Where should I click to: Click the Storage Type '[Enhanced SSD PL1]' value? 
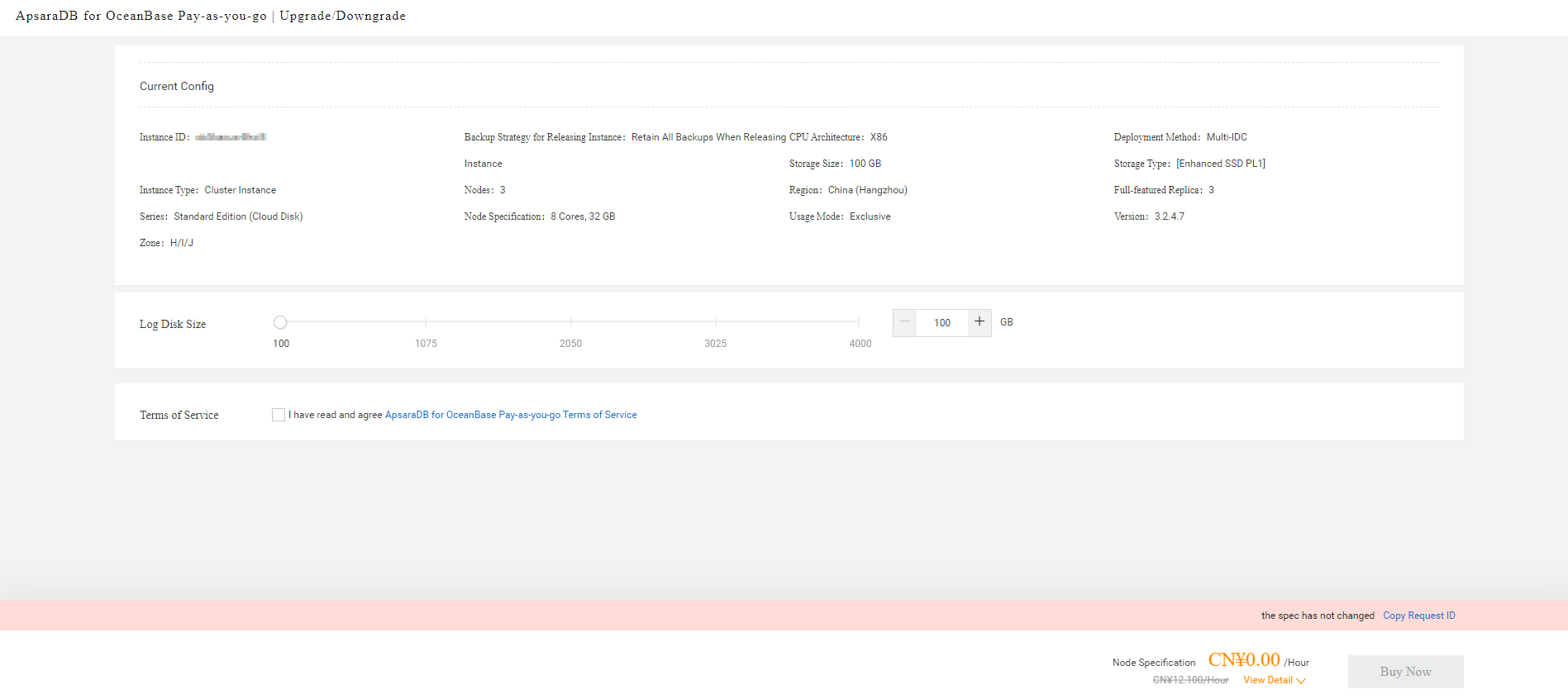click(x=1221, y=164)
